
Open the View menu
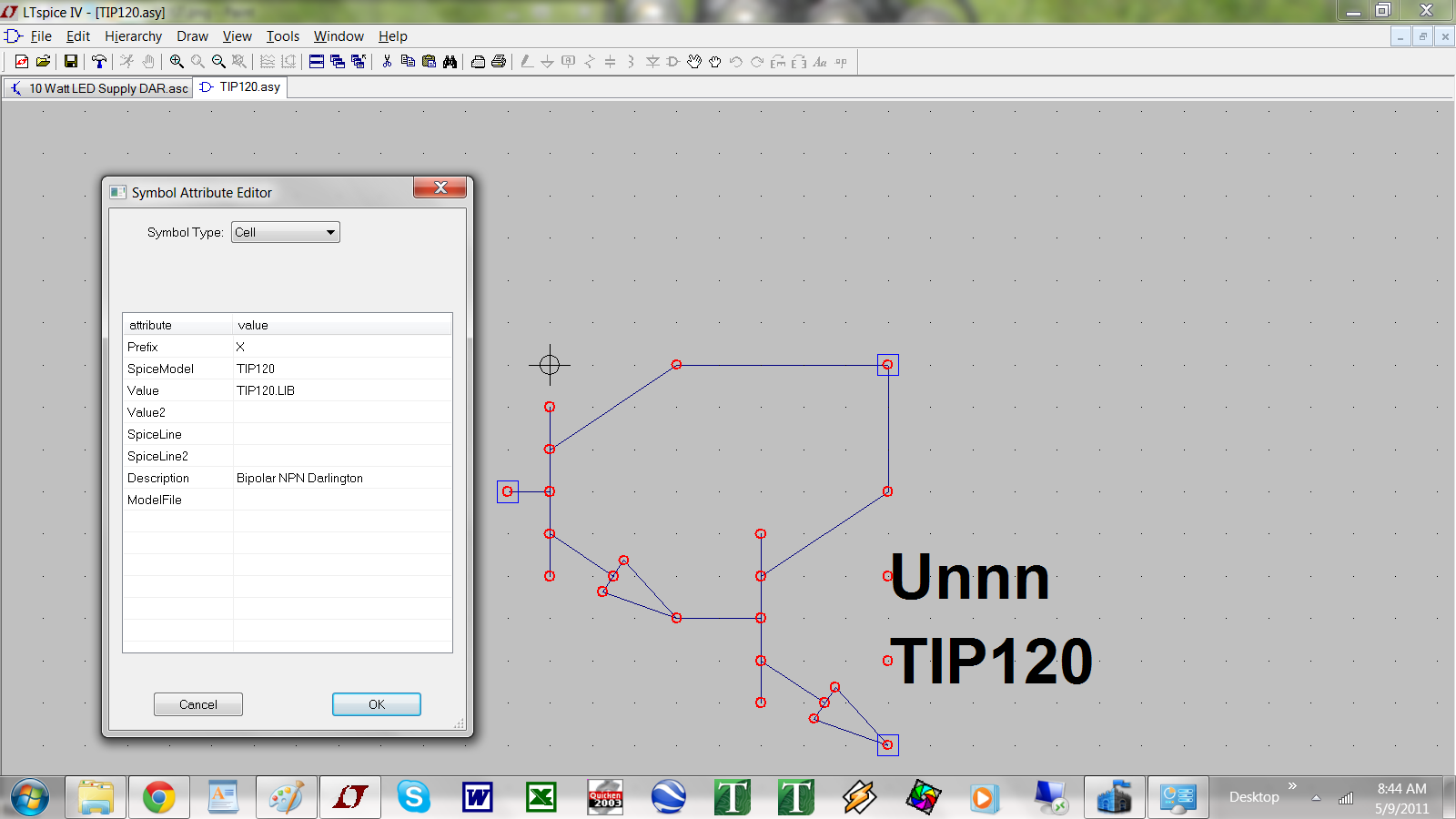point(237,36)
